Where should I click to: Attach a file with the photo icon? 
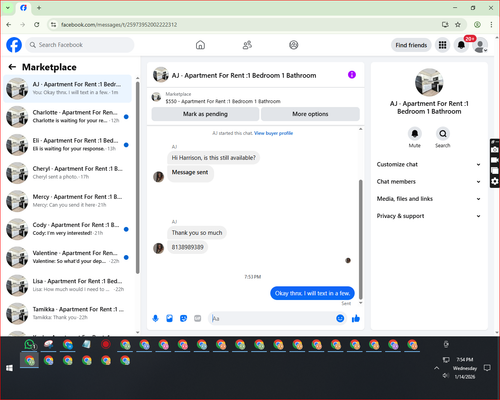170,319
